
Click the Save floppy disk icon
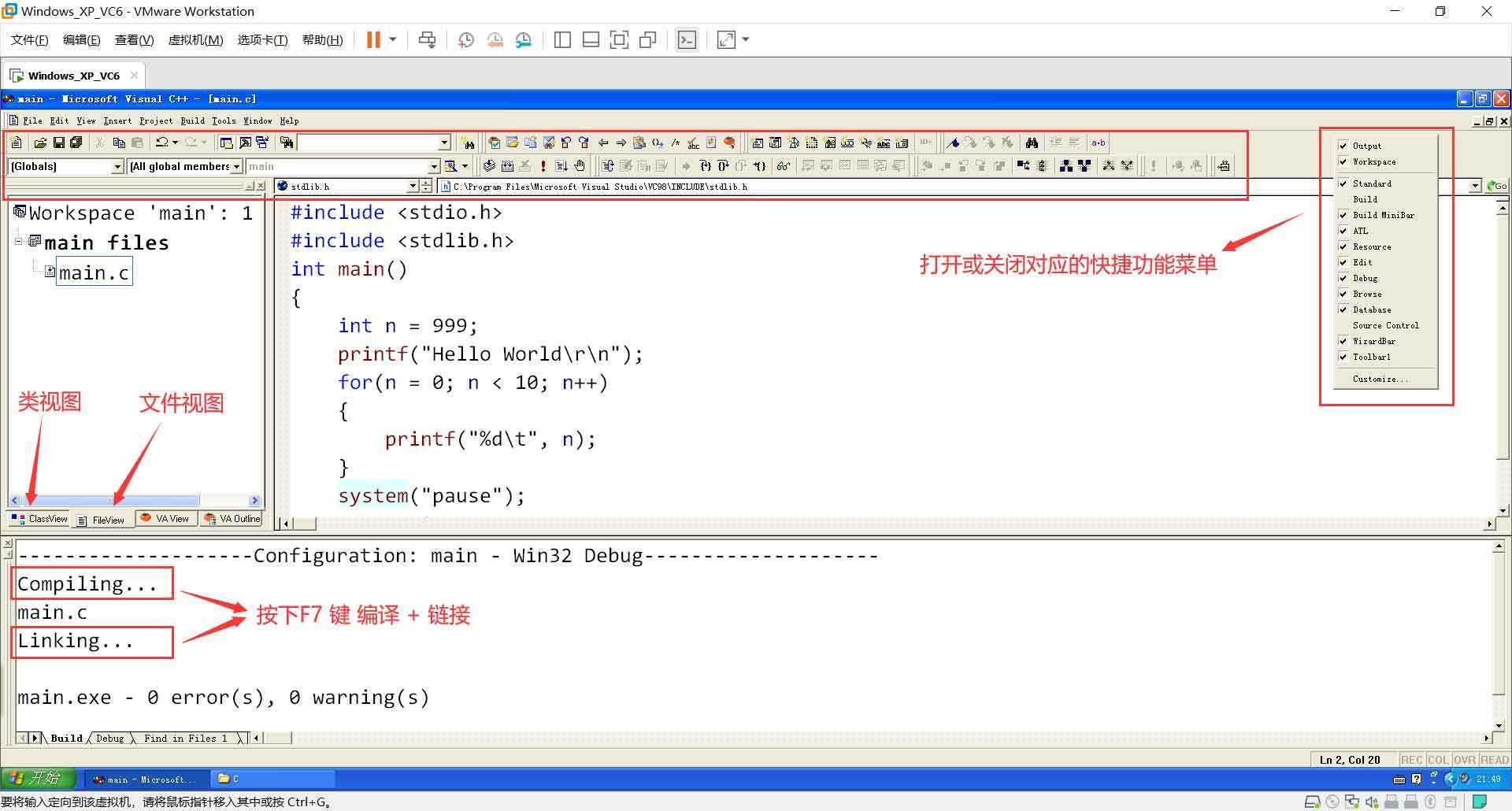[x=58, y=143]
